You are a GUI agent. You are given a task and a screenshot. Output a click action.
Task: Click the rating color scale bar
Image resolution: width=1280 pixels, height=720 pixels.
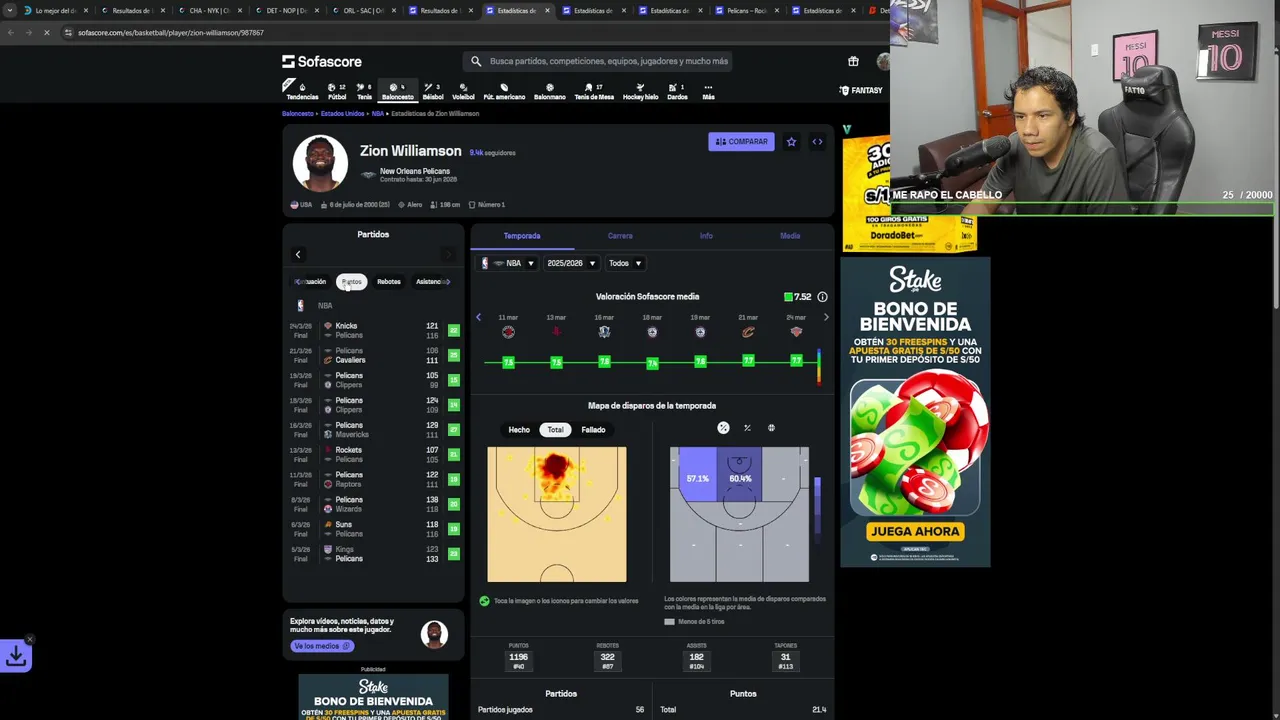coord(819,367)
